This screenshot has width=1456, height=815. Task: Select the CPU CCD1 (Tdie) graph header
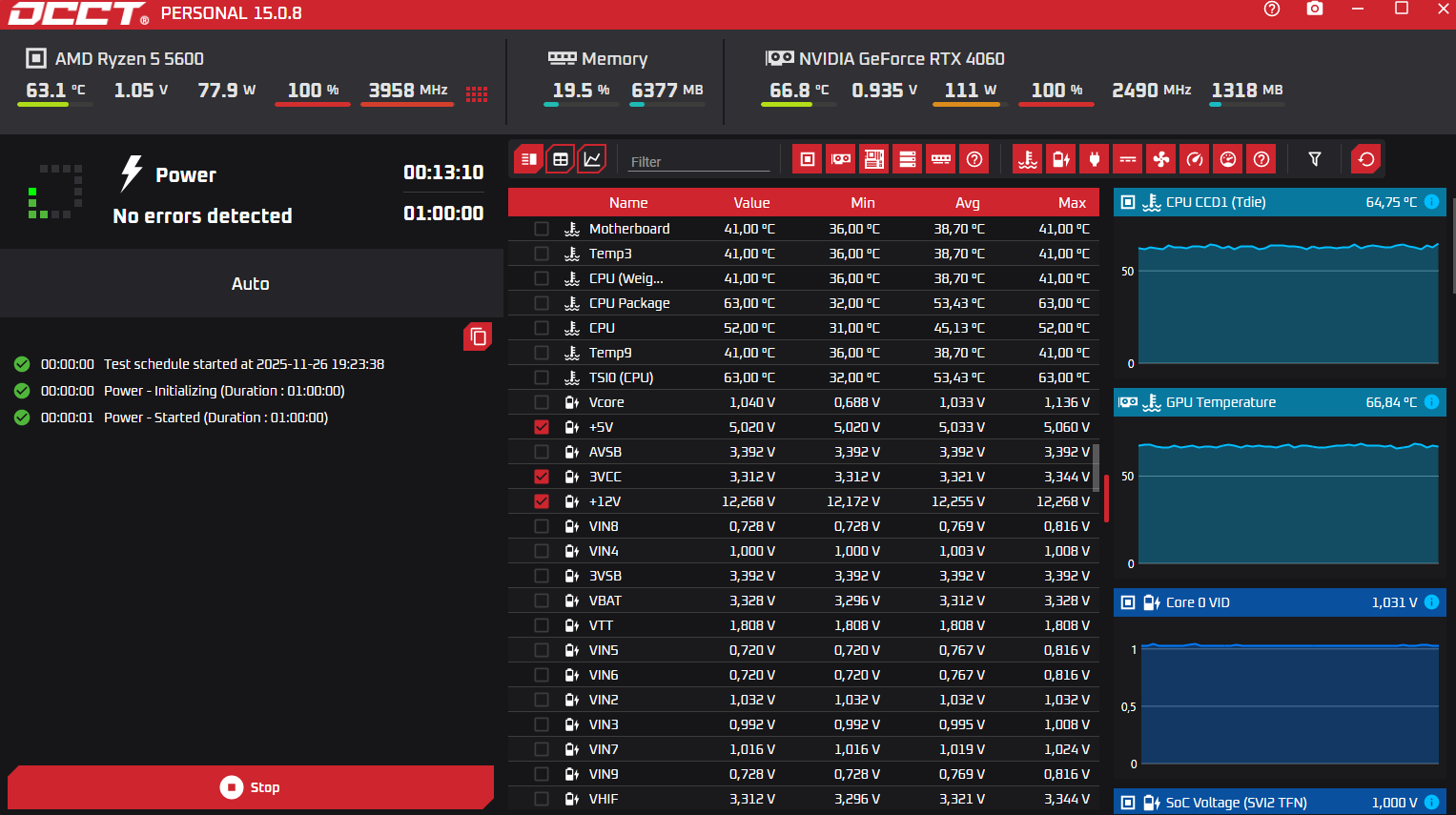[x=1280, y=202]
